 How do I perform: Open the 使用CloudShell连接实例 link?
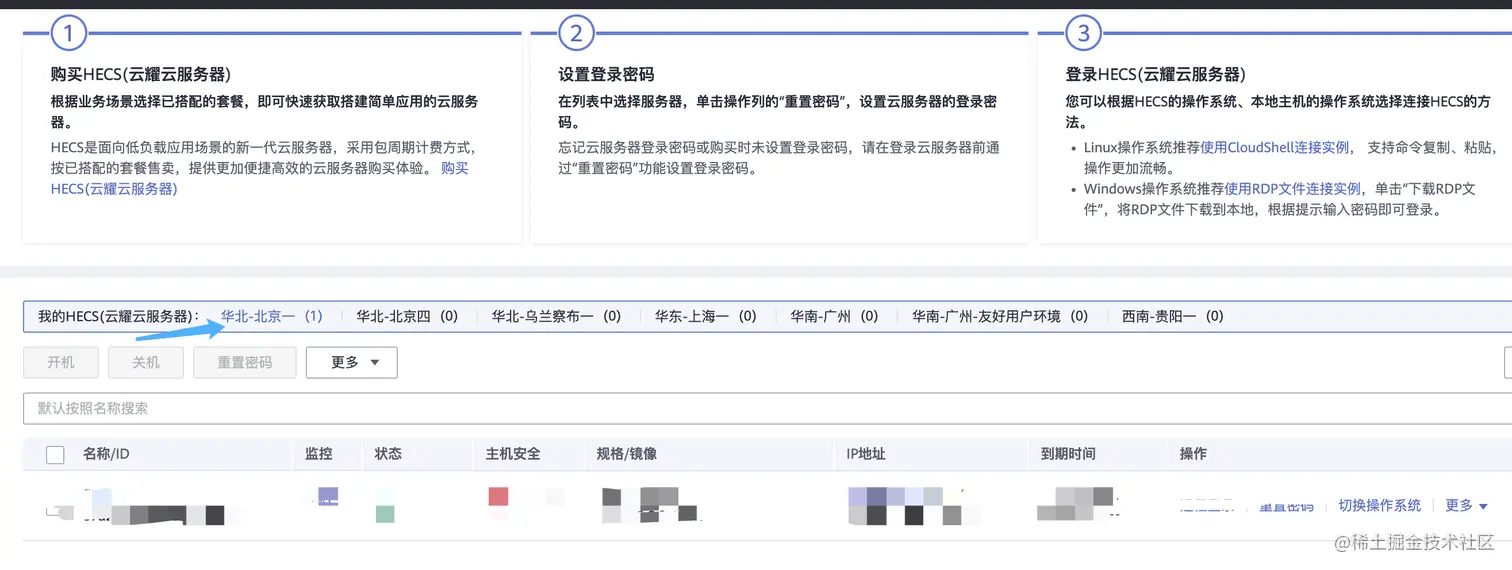point(1274,148)
